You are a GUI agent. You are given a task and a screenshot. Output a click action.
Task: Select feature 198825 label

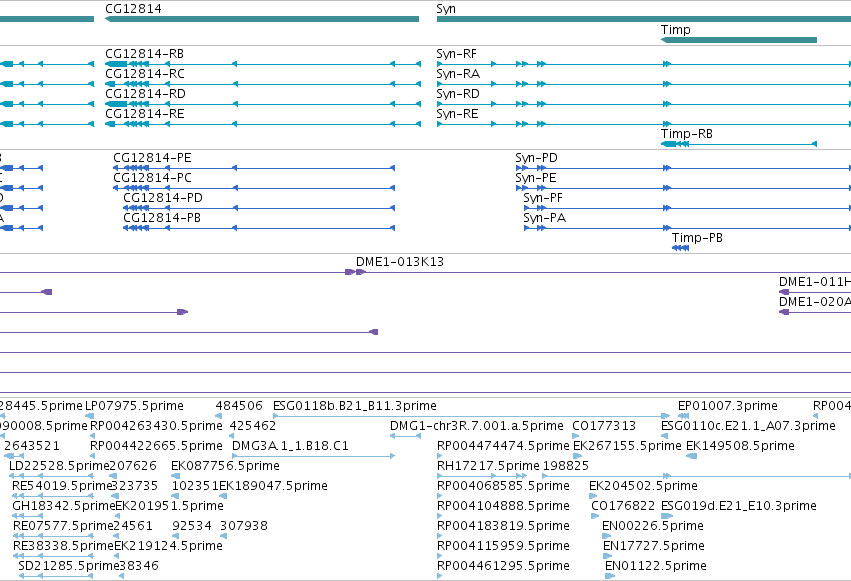pos(566,466)
